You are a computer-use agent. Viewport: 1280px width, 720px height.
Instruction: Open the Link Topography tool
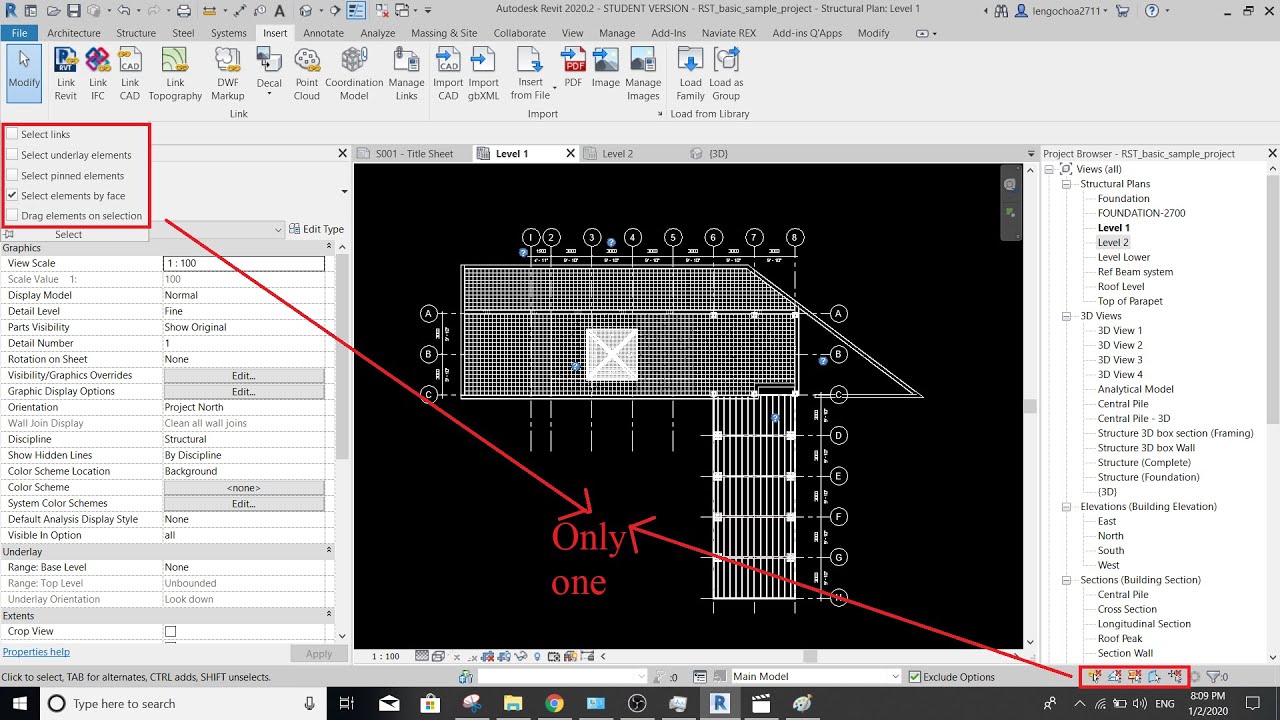click(x=175, y=73)
